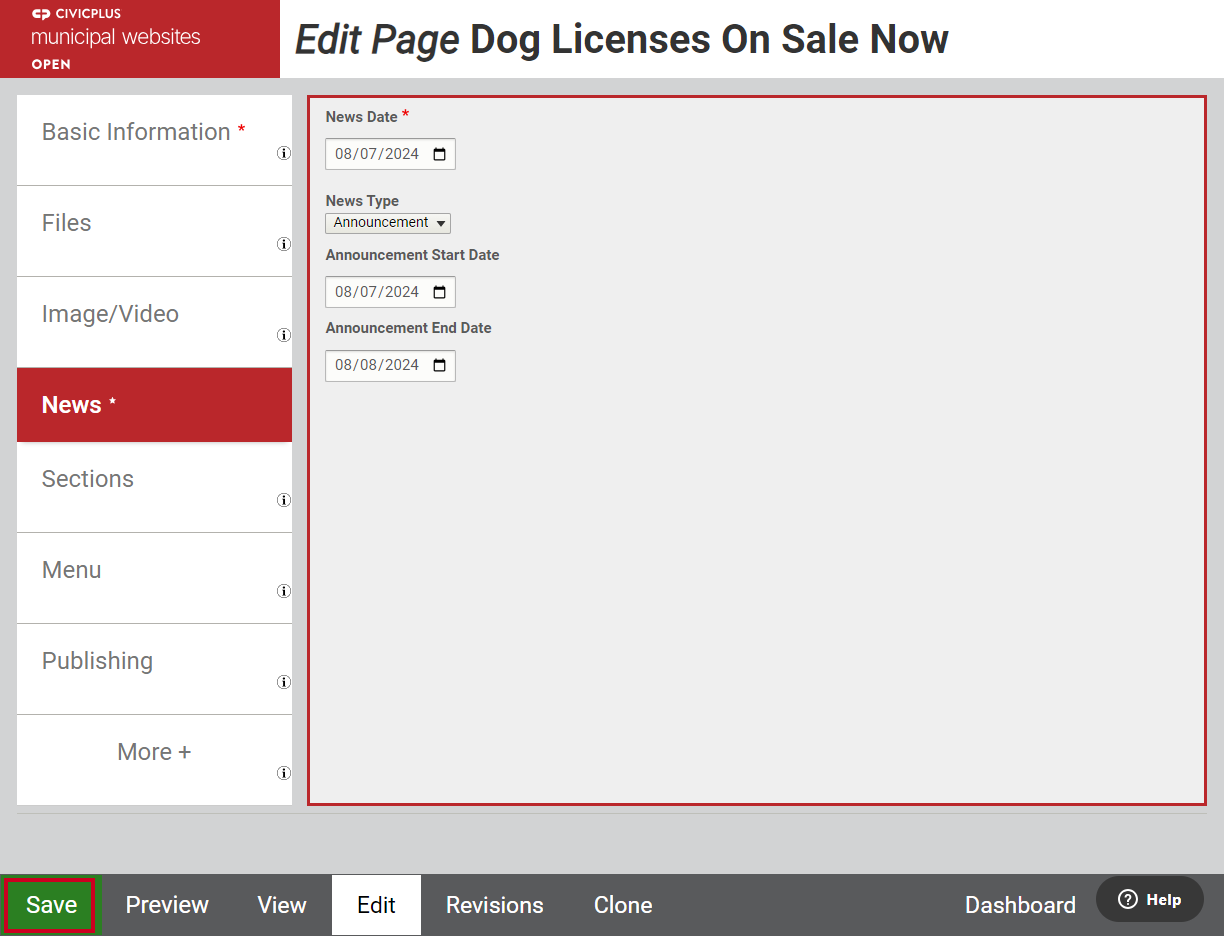Click View in the bottom bar
Viewport: 1224px width, 936px height.
[x=282, y=905]
